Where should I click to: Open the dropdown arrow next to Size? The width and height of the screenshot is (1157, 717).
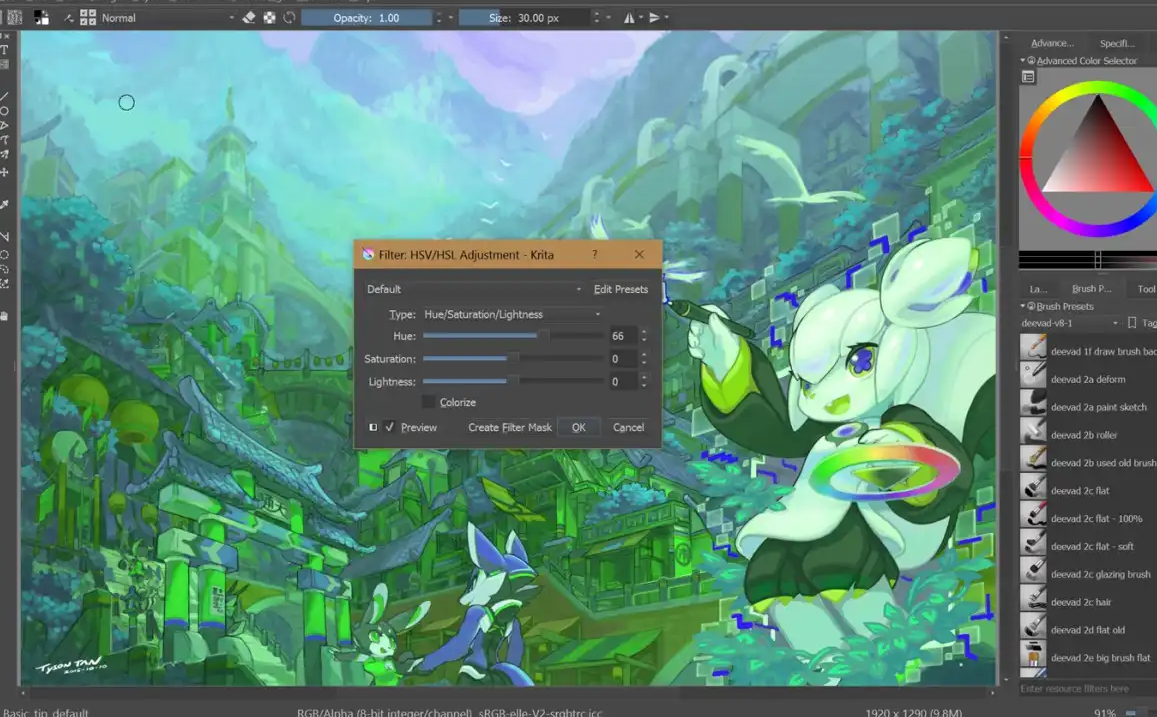point(608,18)
